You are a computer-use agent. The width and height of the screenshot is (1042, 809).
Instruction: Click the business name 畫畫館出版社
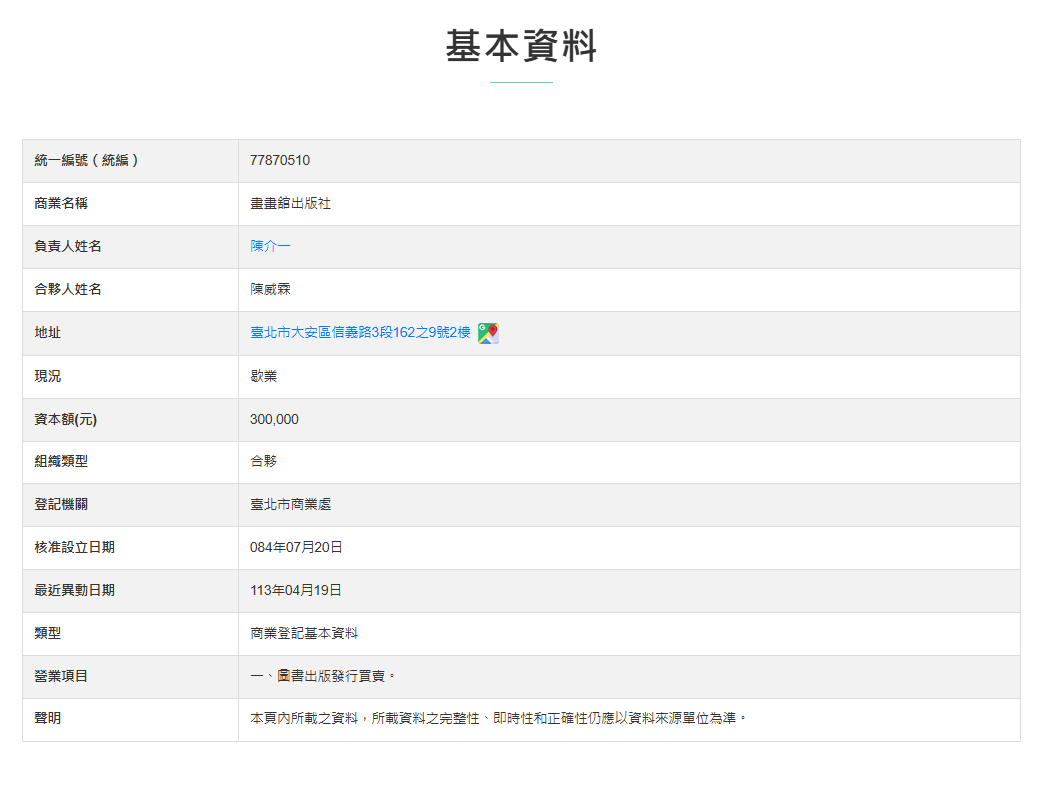point(290,203)
